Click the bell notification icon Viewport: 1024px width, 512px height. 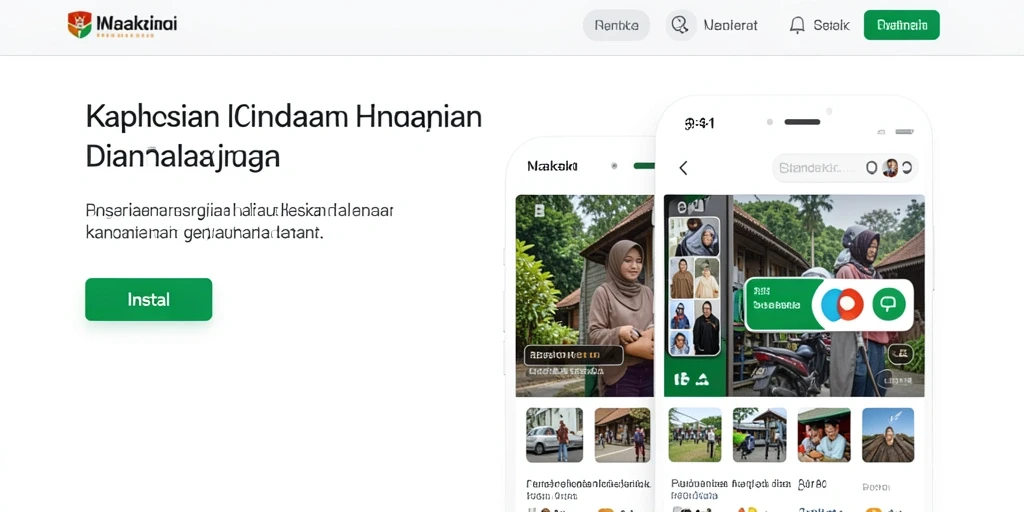tap(797, 25)
